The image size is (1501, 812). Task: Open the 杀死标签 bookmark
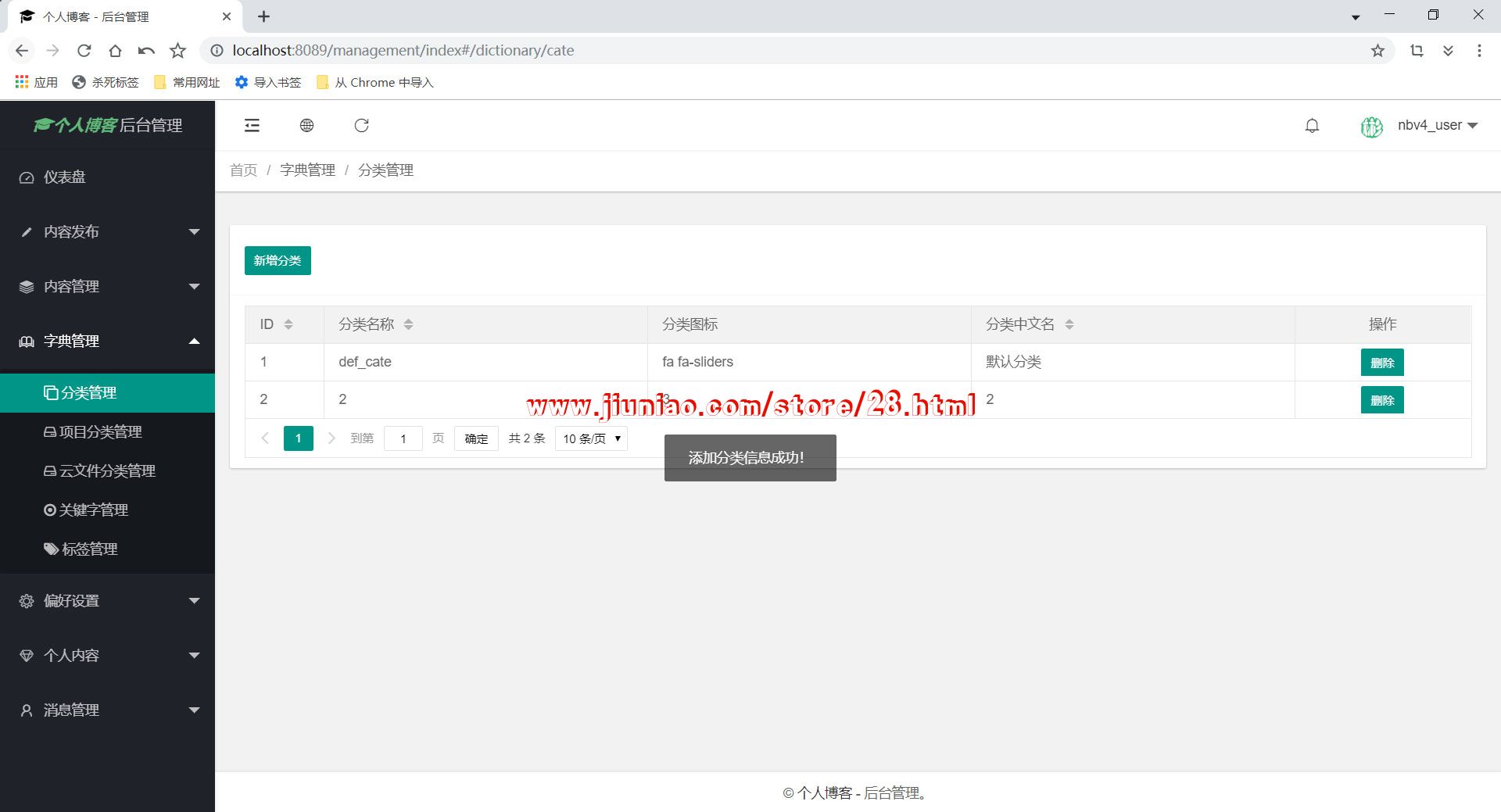click(x=105, y=82)
